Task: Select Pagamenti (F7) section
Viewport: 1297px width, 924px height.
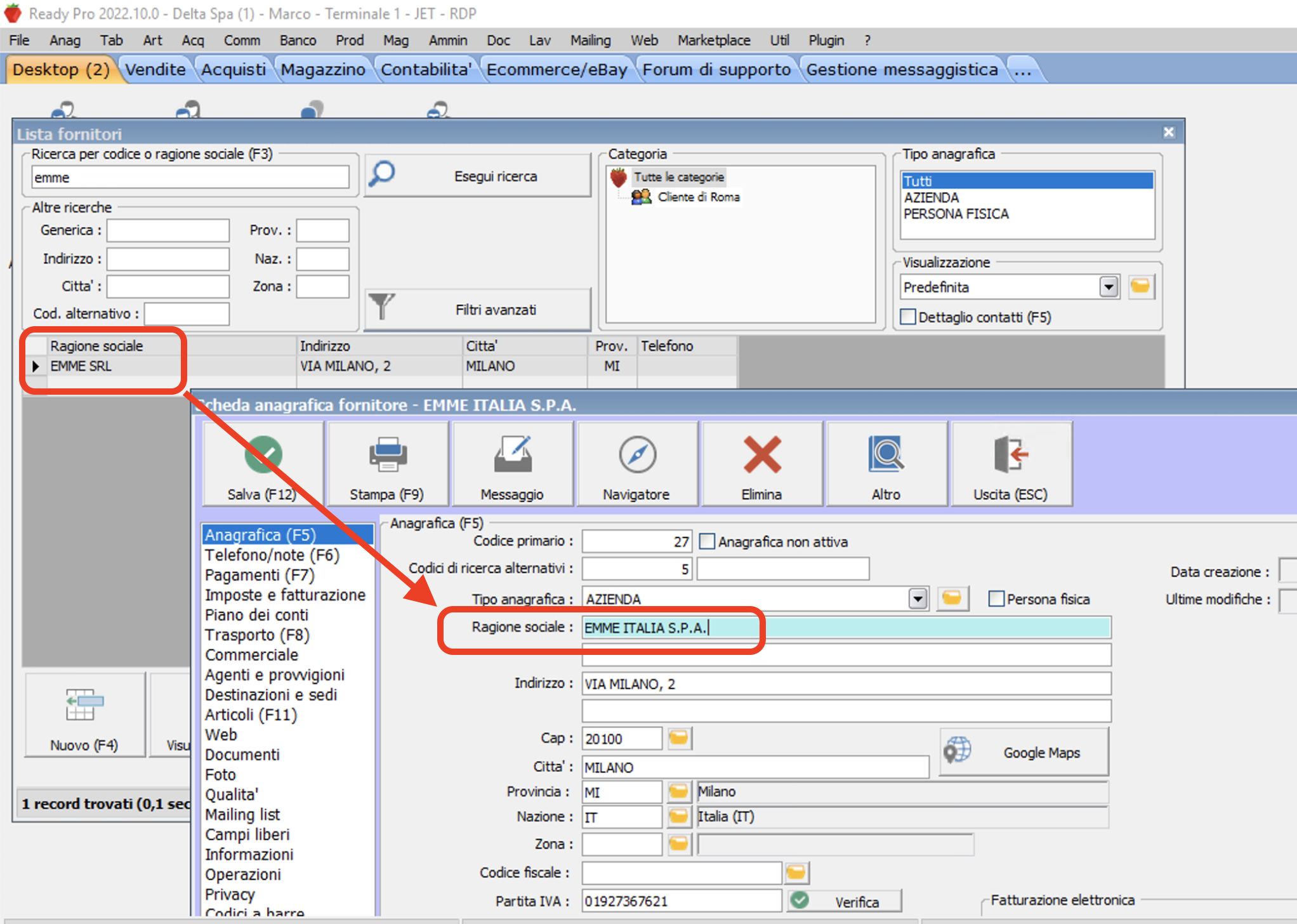Action: tap(260, 575)
